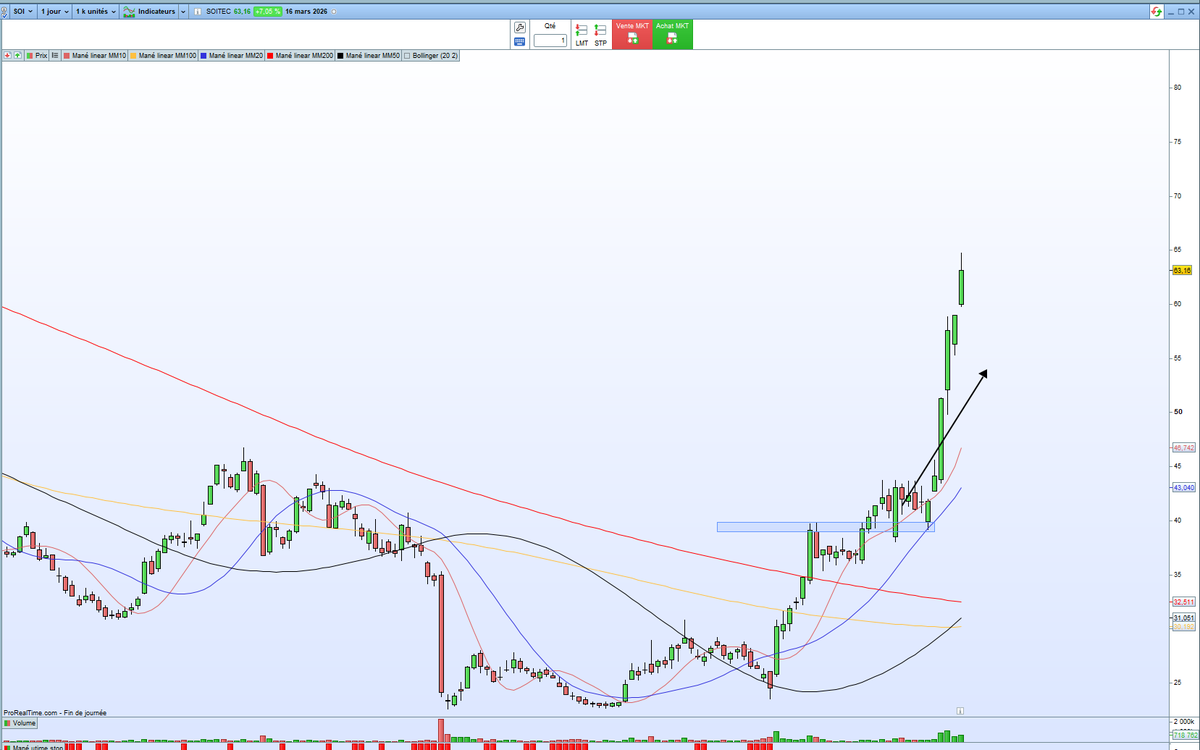
Task: Click the 31,051 MM50 value on price axis
Action: [x=1183, y=618]
